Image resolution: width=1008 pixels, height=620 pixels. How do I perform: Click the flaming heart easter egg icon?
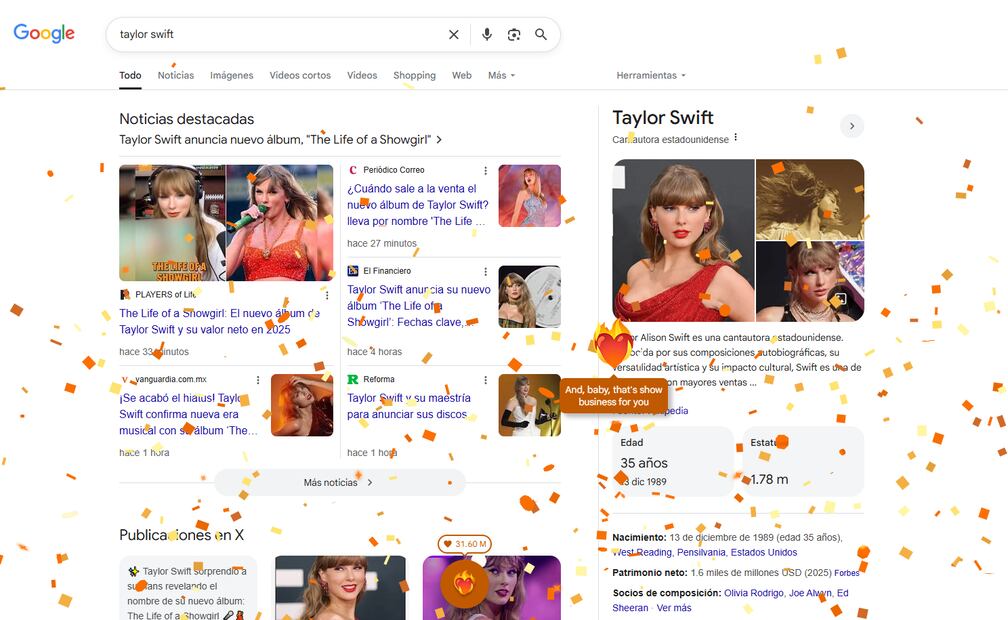pyautogui.click(x=612, y=346)
